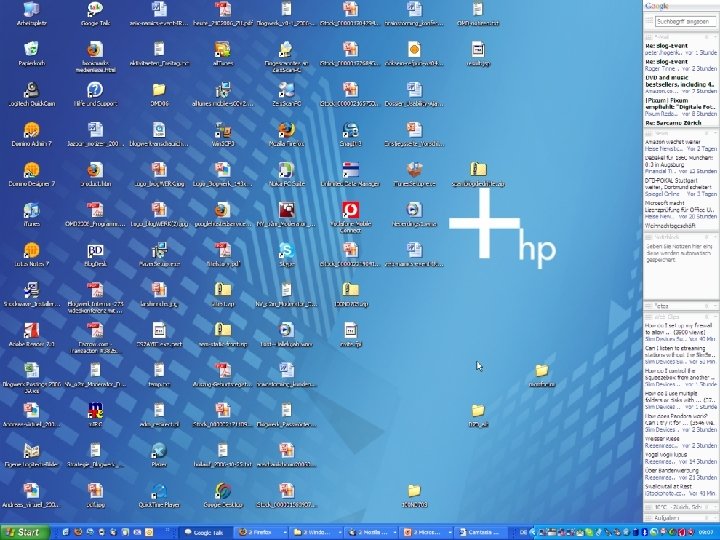Open the Papierkorb recycle bin
720x540 pixels.
point(31,54)
